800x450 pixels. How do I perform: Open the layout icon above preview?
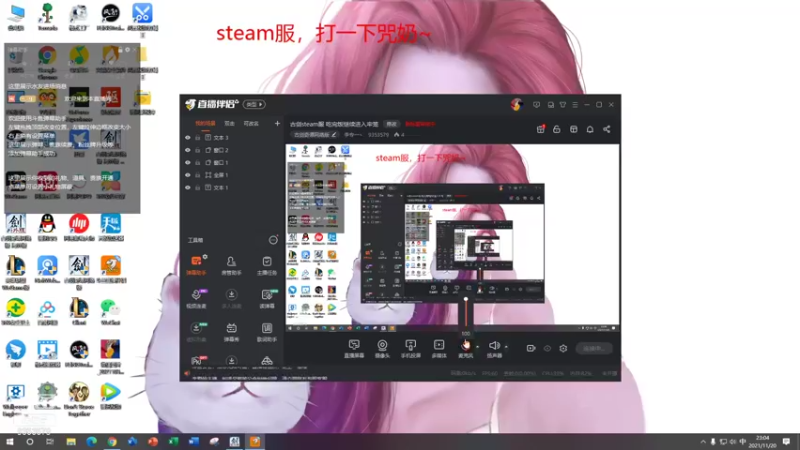pos(573,129)
